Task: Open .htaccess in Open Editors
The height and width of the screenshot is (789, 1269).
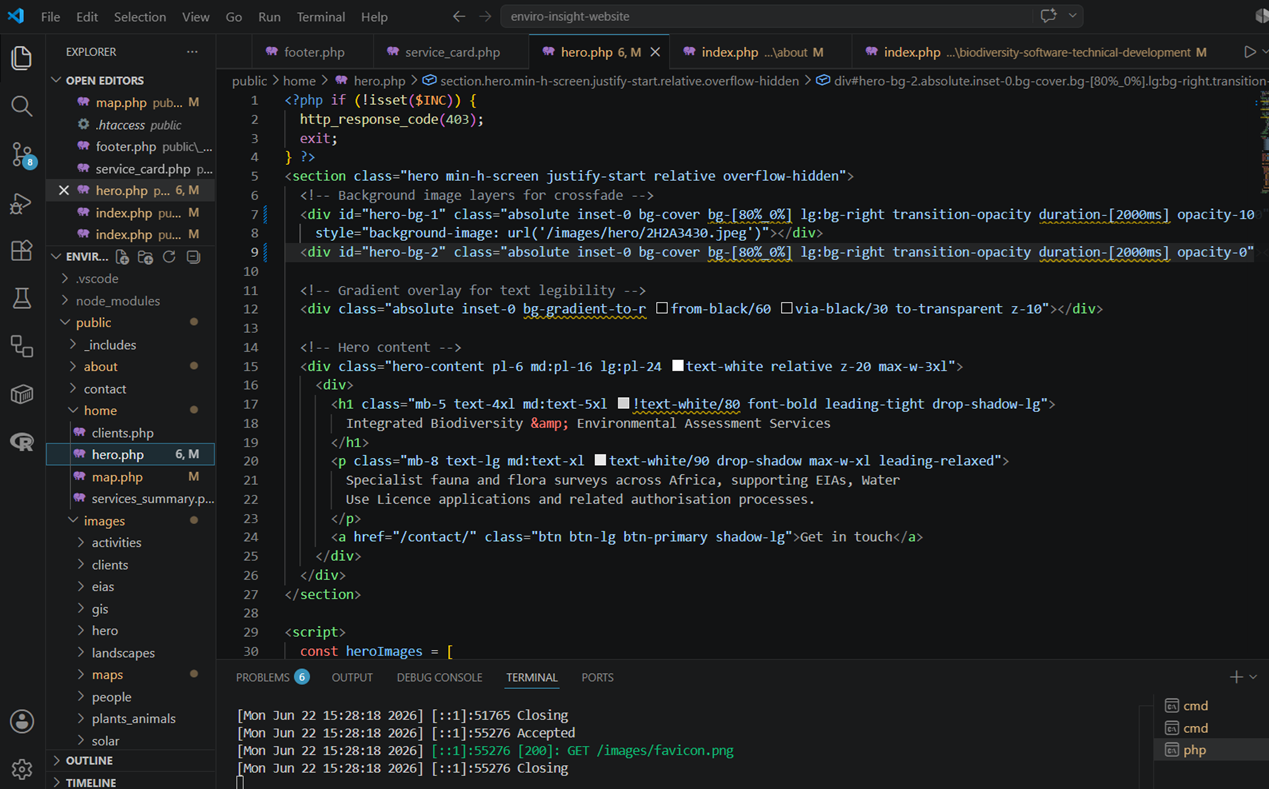Action: tap(130, 124)
